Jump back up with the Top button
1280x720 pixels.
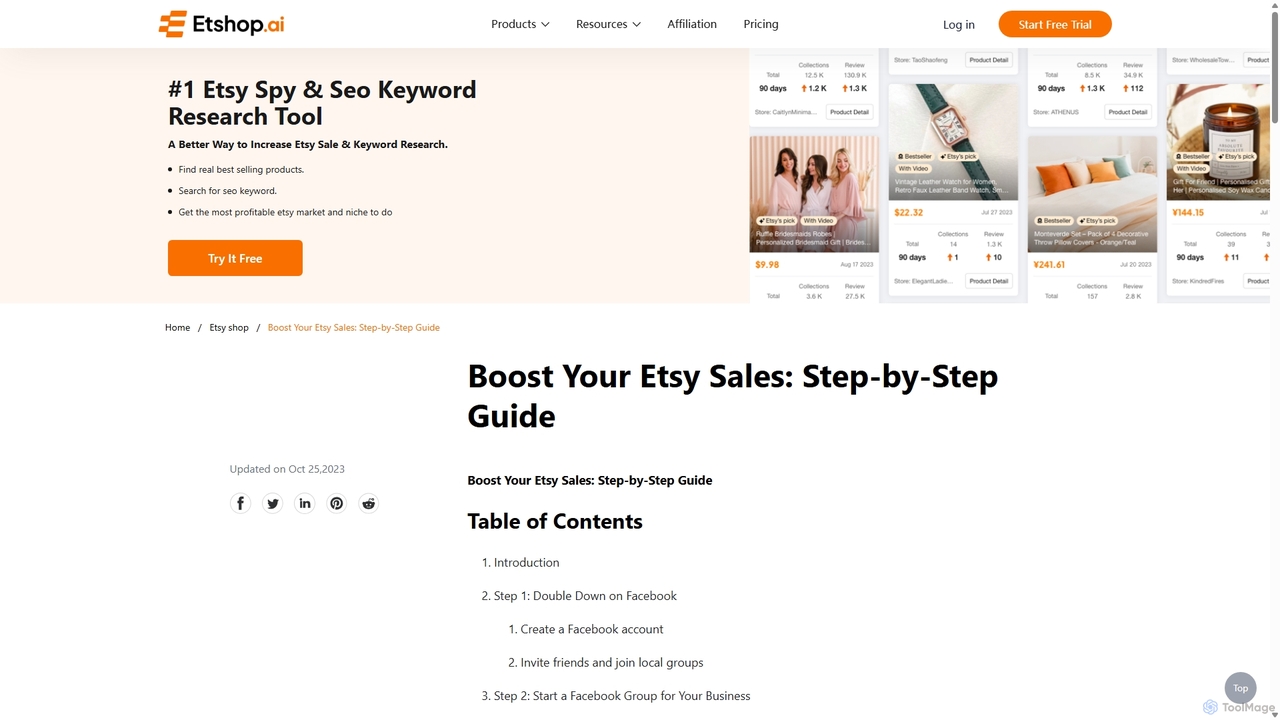click(1240, 688)
